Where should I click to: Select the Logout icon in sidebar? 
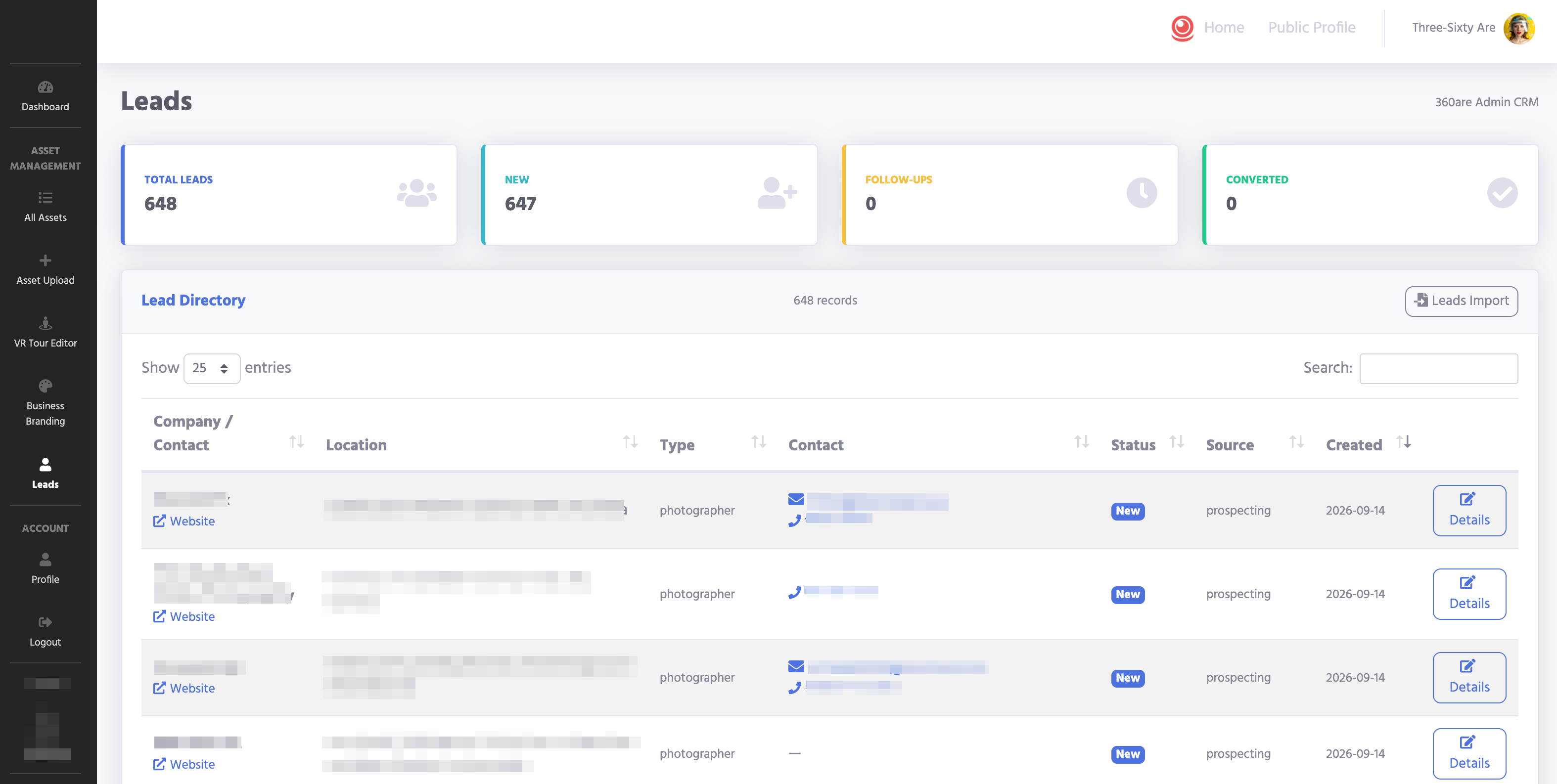coord(46,622)
